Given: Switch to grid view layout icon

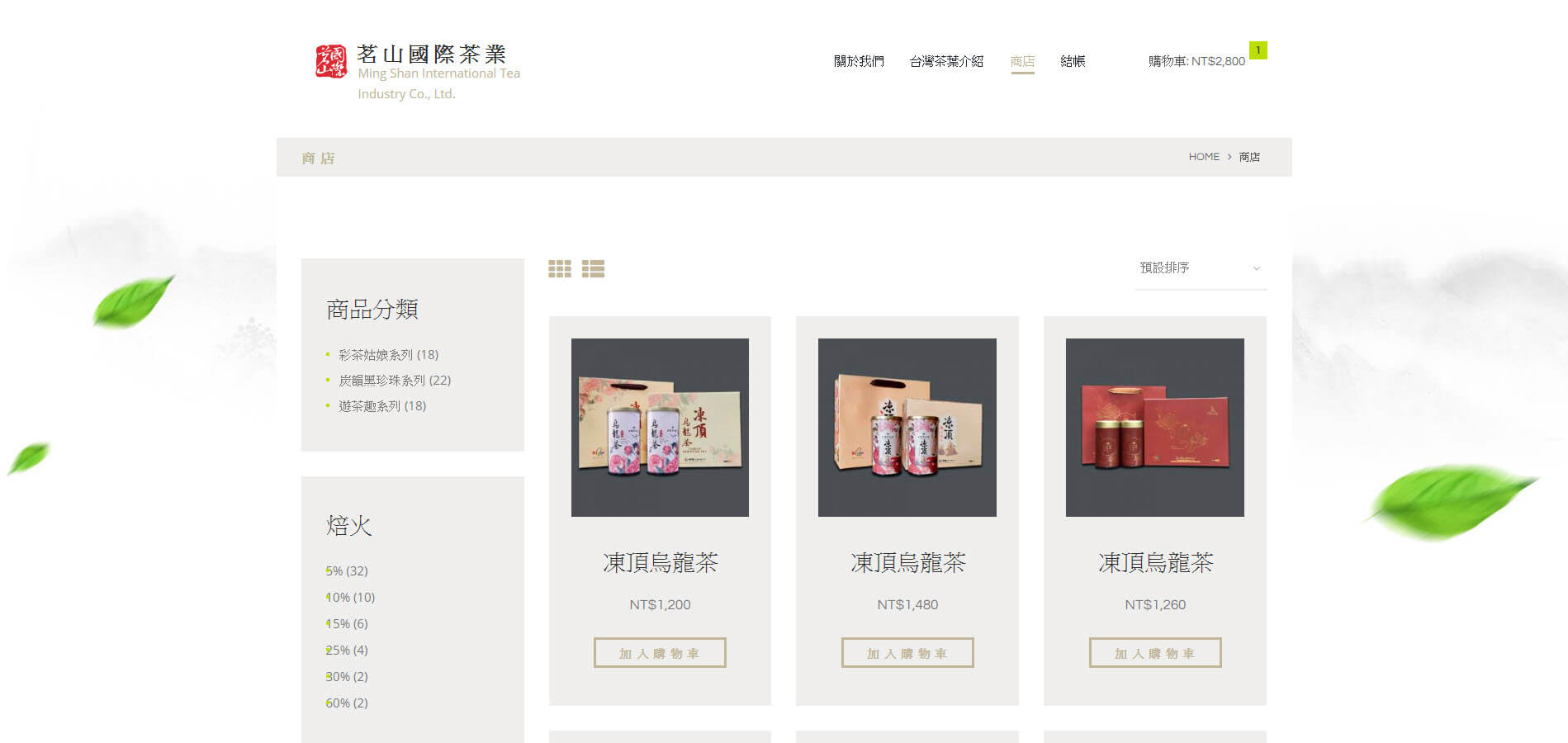Looking at the screenshot, I should [560, 268].
